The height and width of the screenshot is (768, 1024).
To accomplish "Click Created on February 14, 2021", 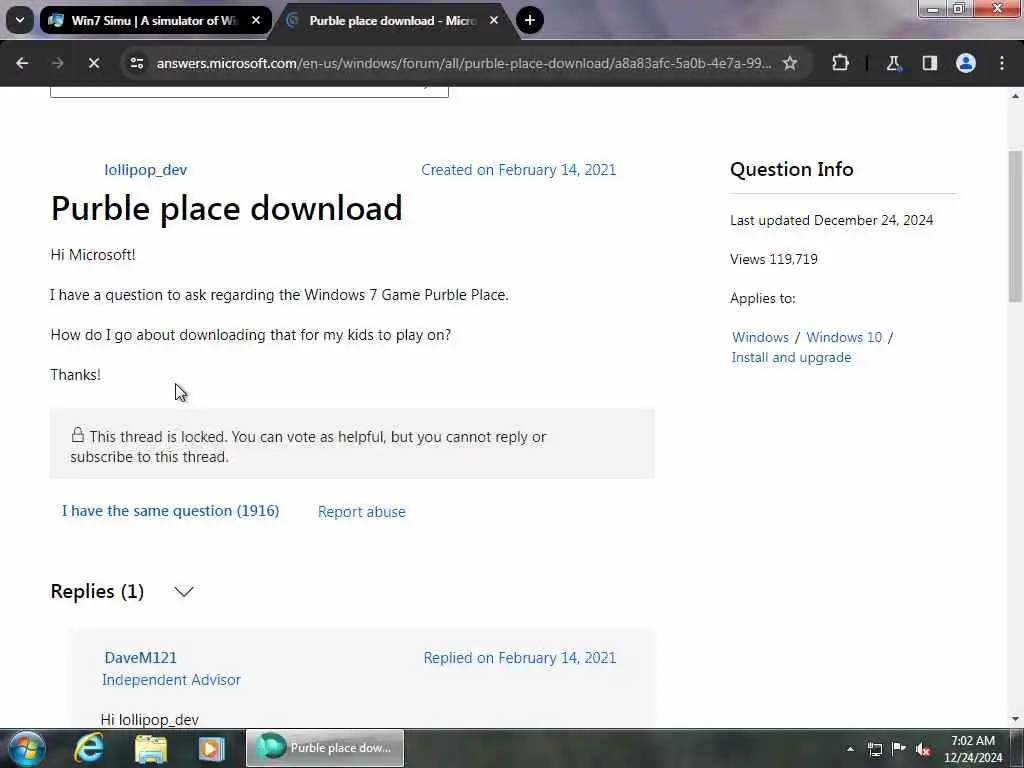I will coord(519,170).
